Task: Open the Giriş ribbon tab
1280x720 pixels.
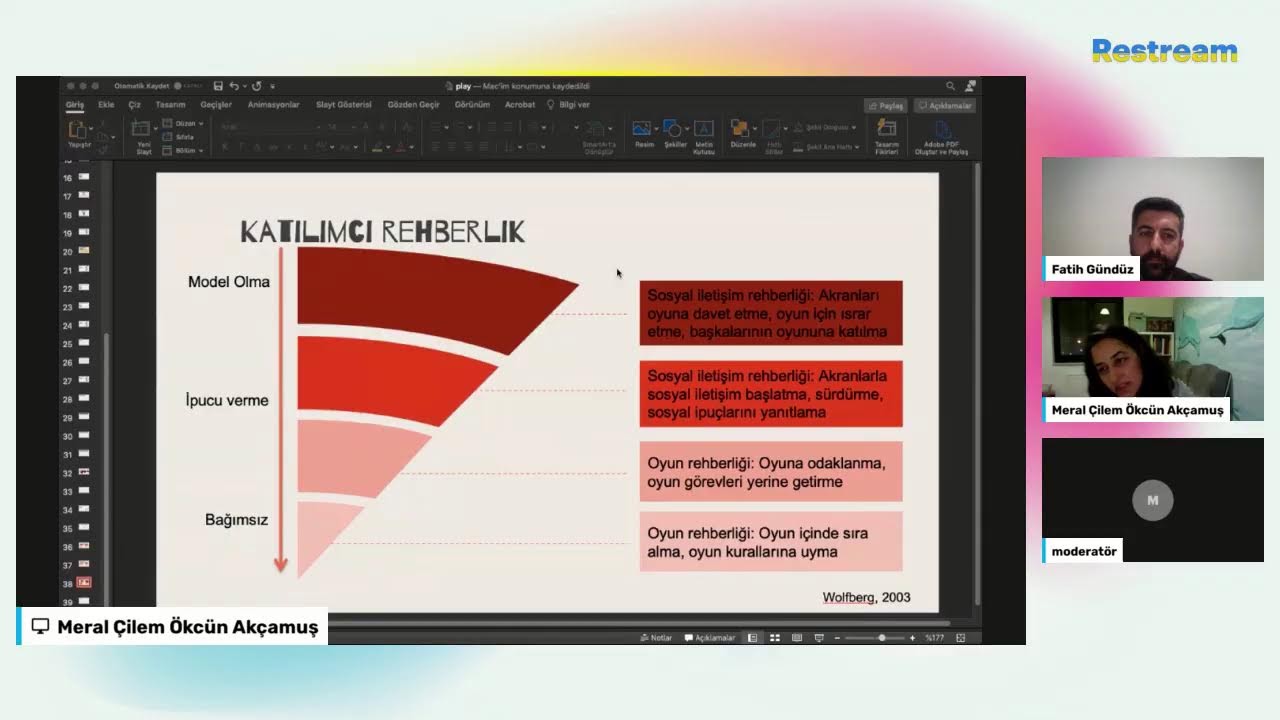Action: point(75,104)
